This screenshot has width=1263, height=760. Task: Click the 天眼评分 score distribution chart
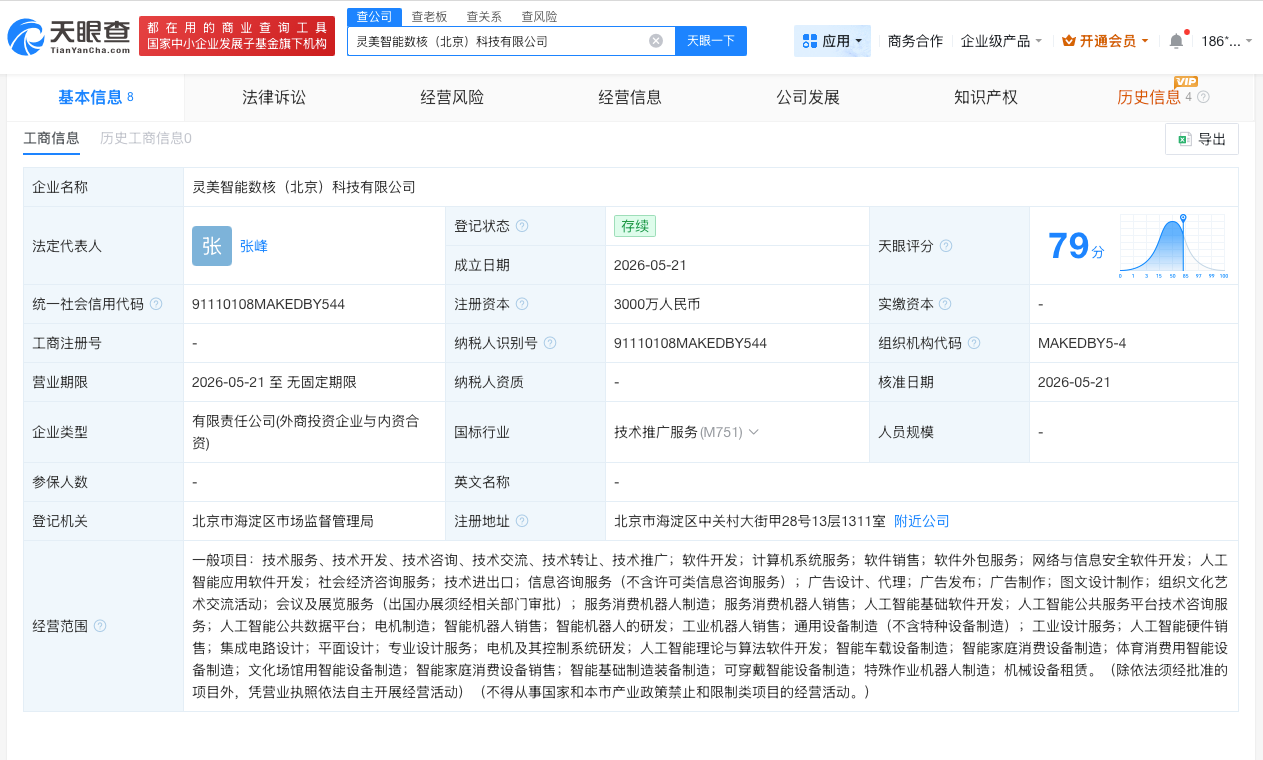[x=1174, y=245]
